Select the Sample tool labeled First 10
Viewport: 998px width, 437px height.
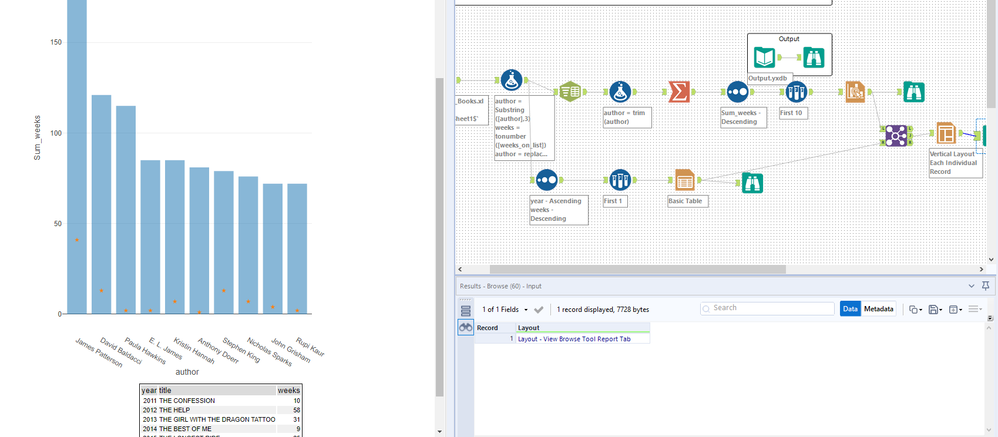point(796,92)
